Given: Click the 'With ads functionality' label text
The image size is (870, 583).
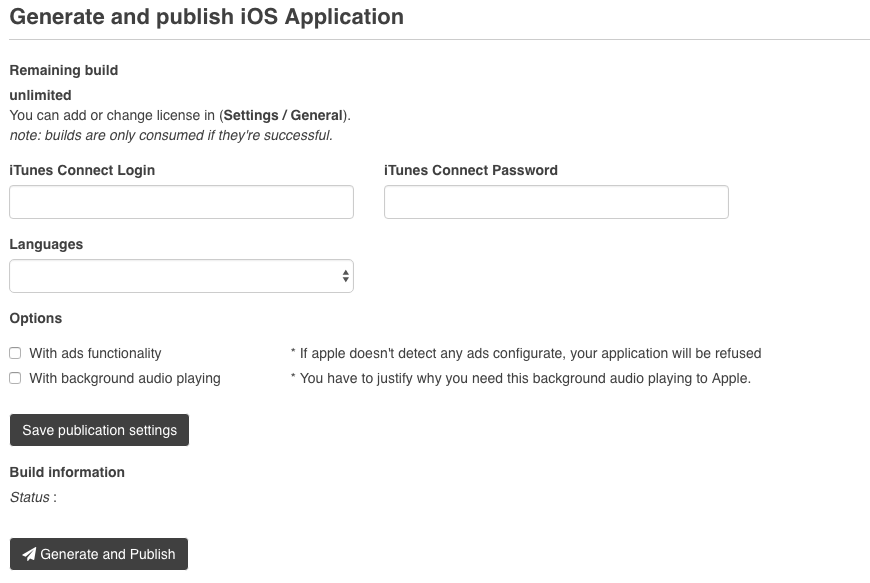Looking at the screenshot, I should 95,353.
